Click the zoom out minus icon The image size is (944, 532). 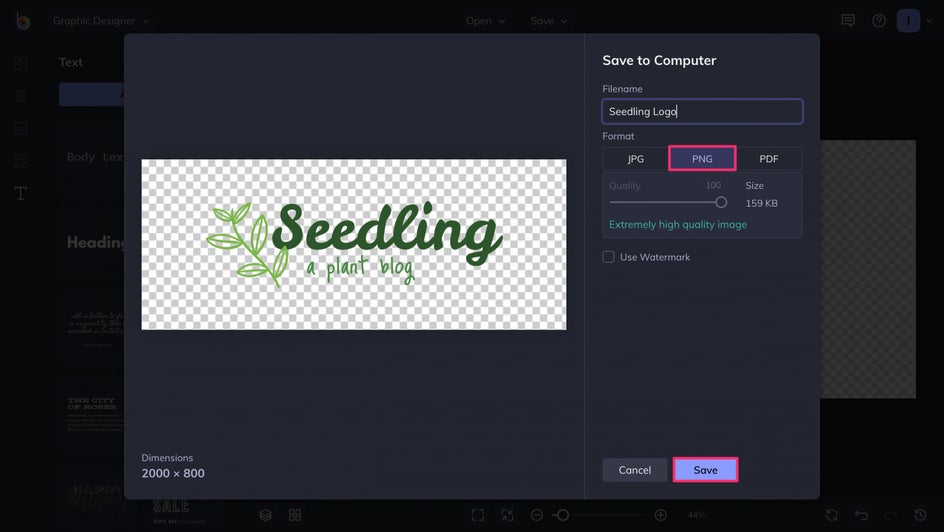pos(537,515)
